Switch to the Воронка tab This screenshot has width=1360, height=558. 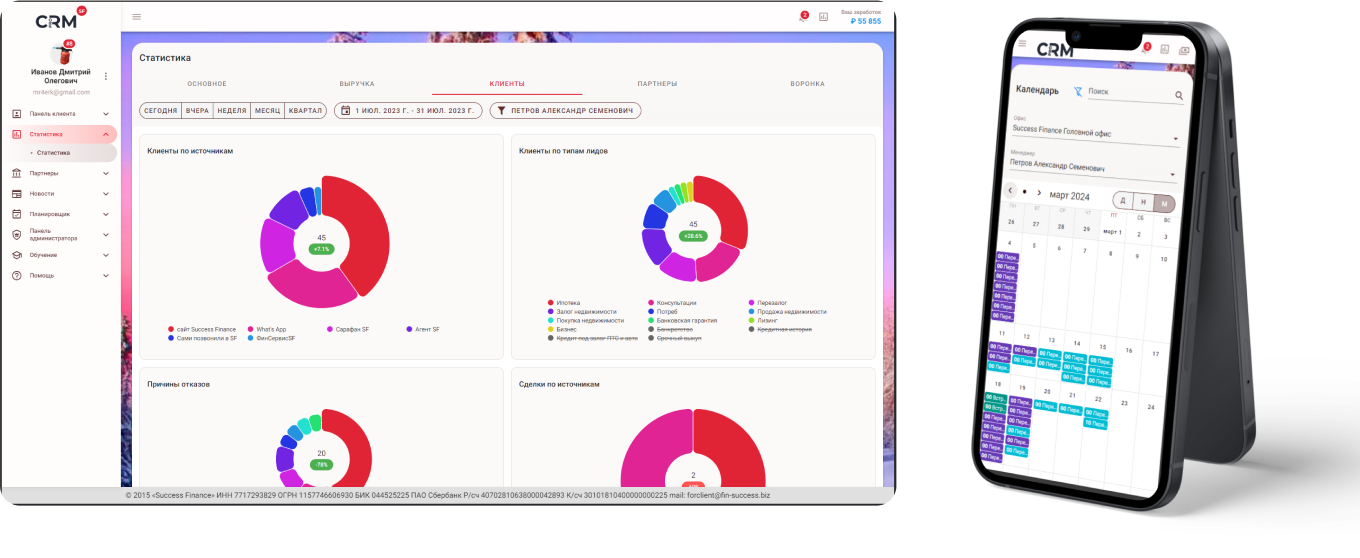click(x=807, y=83)
